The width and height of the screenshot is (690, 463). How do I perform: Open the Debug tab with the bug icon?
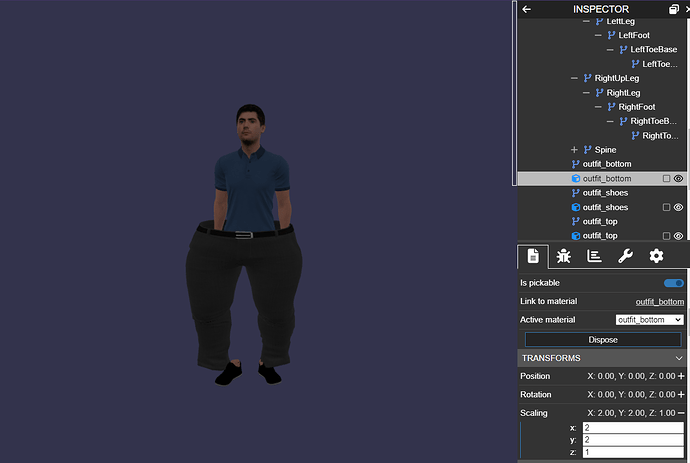tap(563, 256)
